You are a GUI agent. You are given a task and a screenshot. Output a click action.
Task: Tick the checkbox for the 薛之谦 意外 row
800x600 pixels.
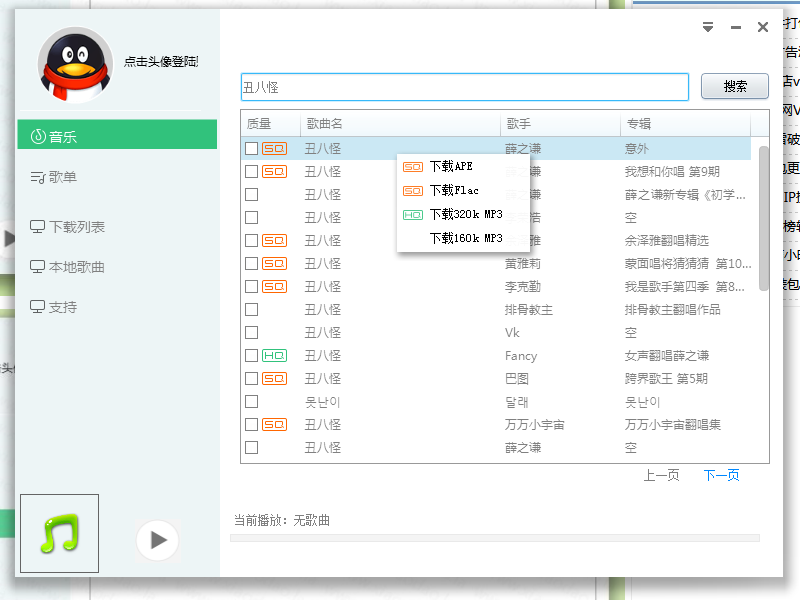click(252, 148)
